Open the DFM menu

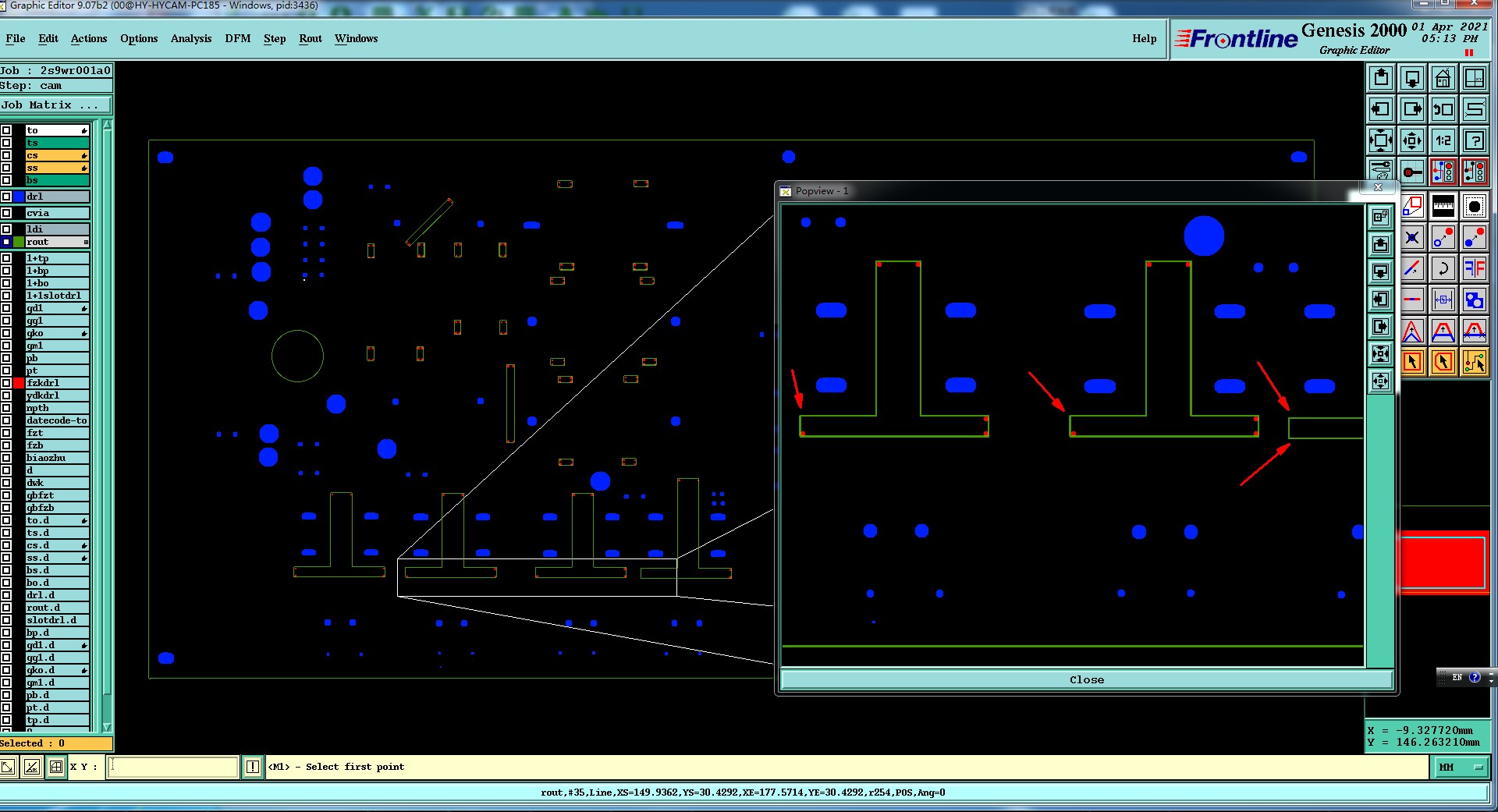[x=238, y=38]
